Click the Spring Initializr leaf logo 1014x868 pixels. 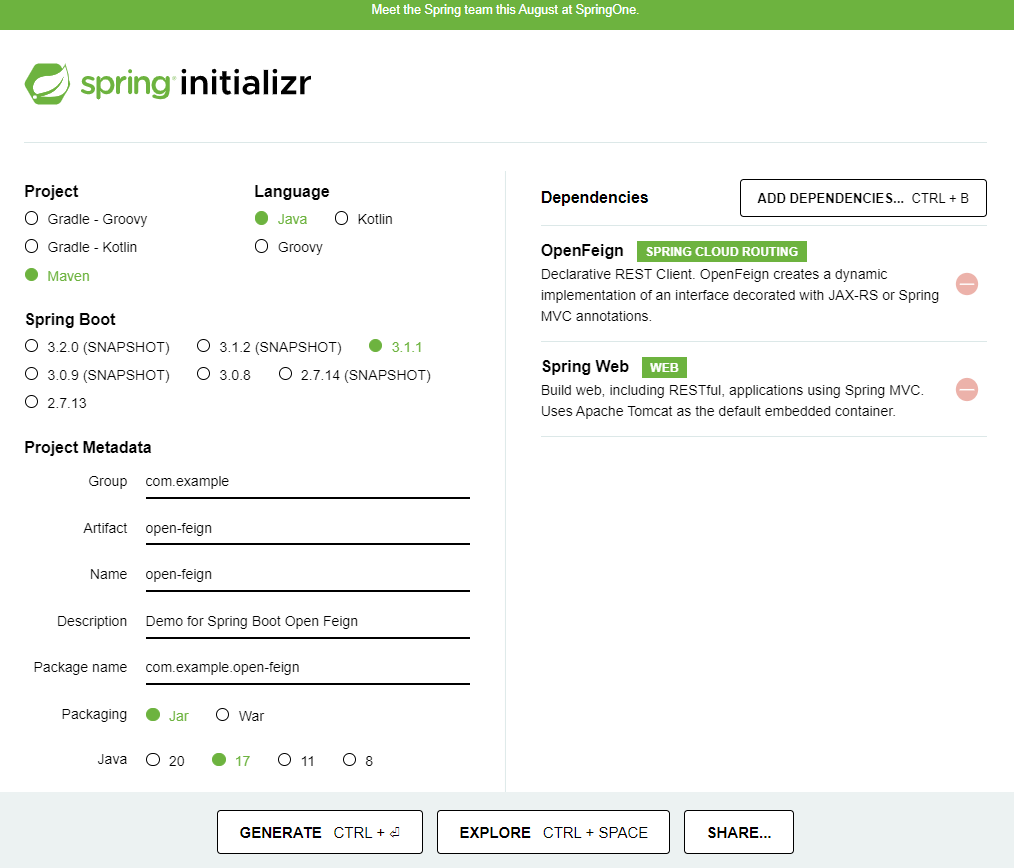[47, 83]
